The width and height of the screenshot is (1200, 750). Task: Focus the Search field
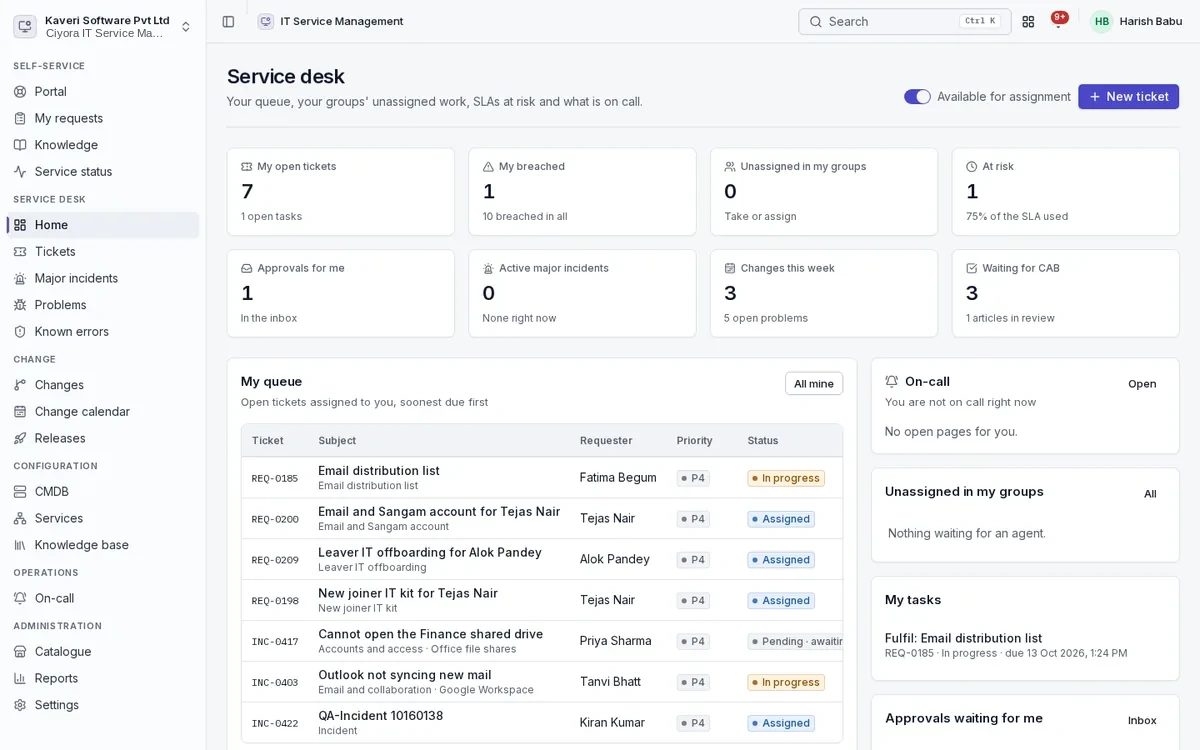pos(905,21)
